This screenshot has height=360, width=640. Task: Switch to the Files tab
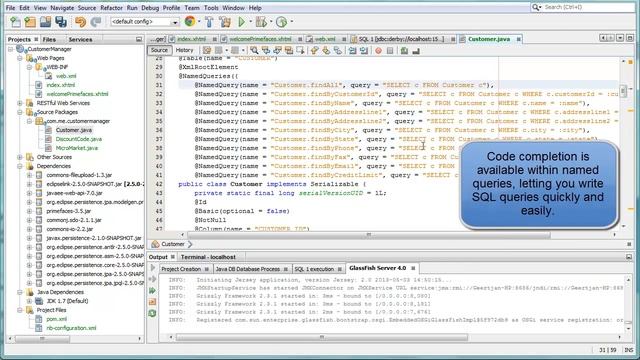(49, 39)
